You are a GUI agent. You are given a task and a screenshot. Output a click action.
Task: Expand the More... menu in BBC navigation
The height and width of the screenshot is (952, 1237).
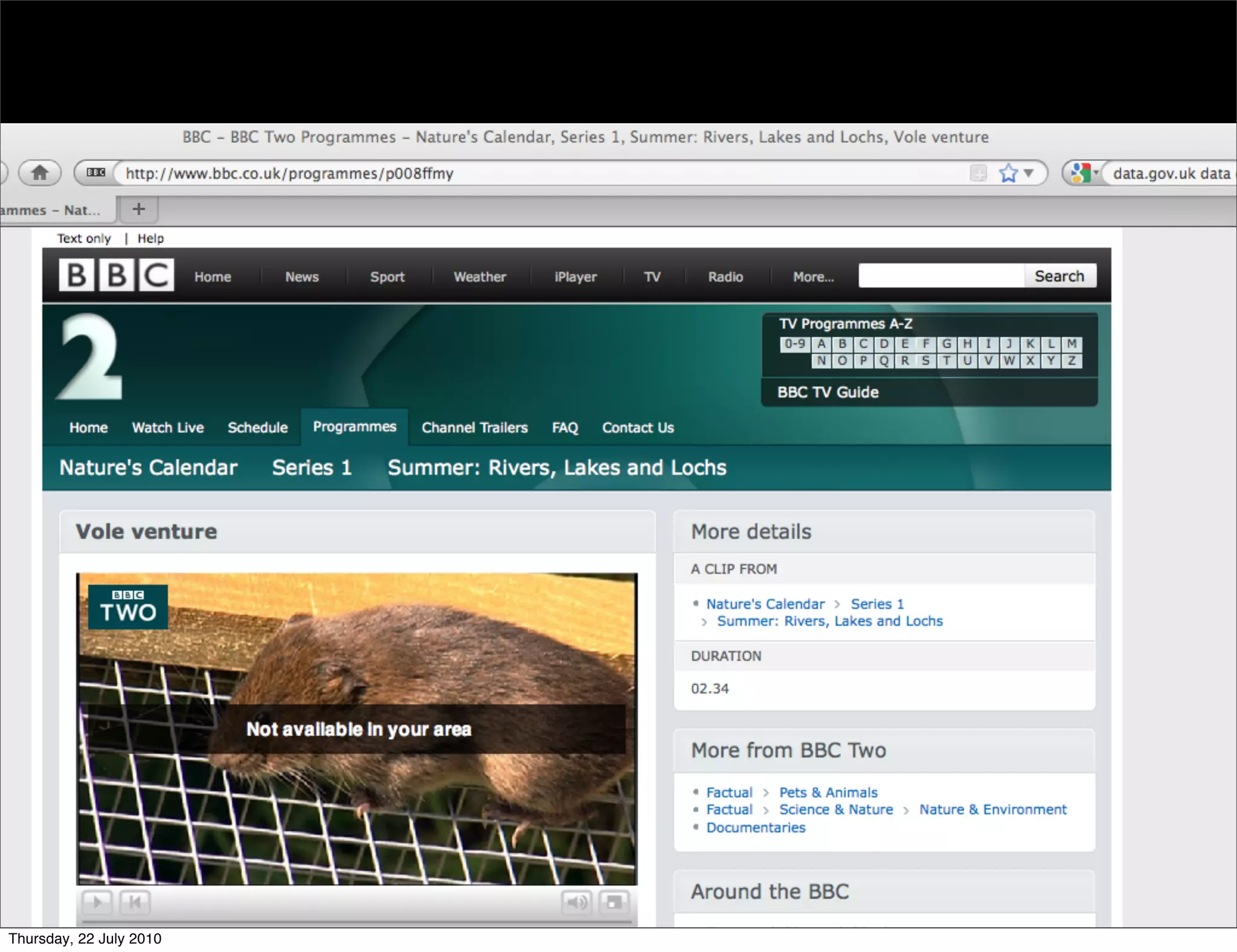(x=813, y=277)
